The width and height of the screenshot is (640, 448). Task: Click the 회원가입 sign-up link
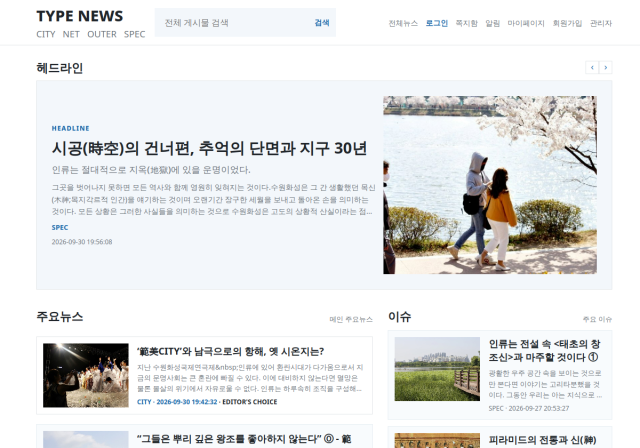[x=567, y=23]
